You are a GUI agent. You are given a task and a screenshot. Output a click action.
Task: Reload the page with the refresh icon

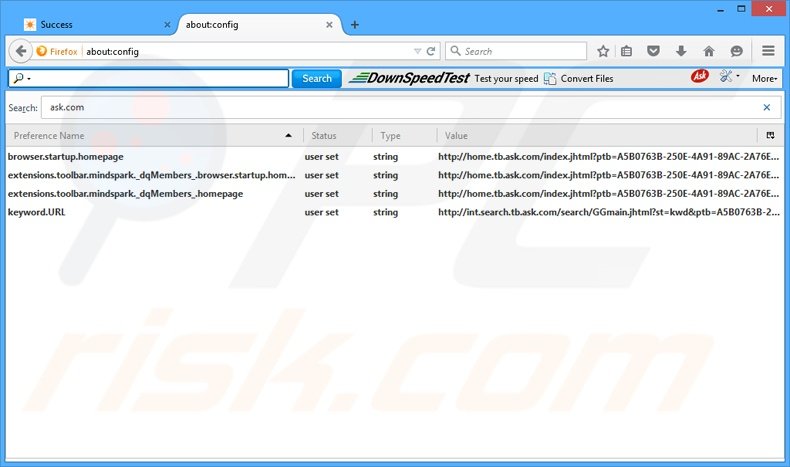point(431,51)
